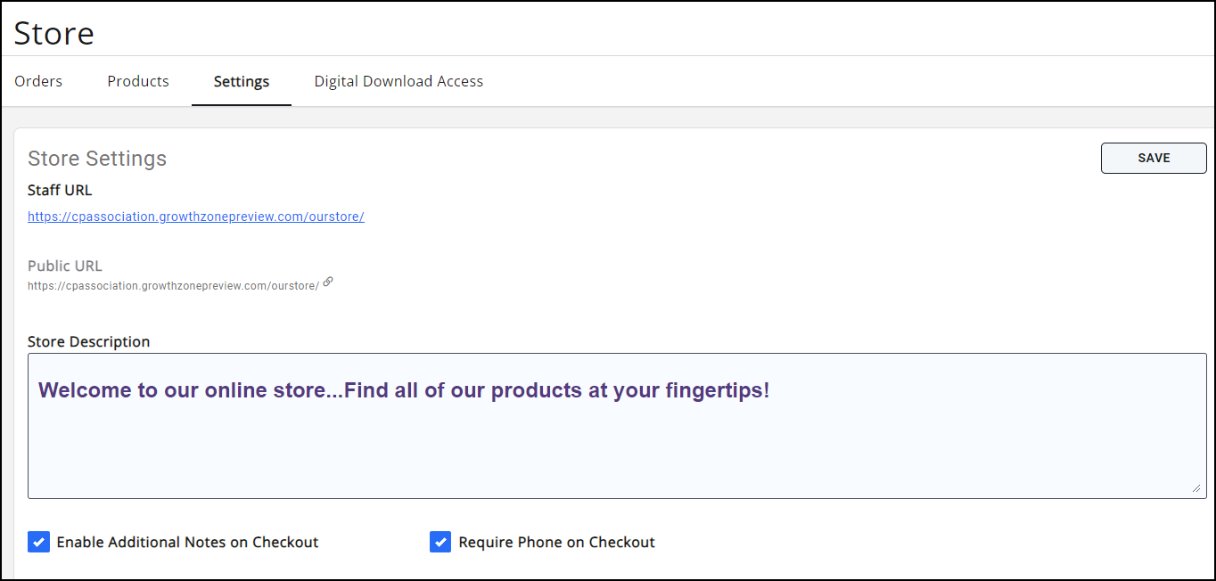The image size is (1216, 581).
Task: Select the Settings tab
Action: click(241, 82)
